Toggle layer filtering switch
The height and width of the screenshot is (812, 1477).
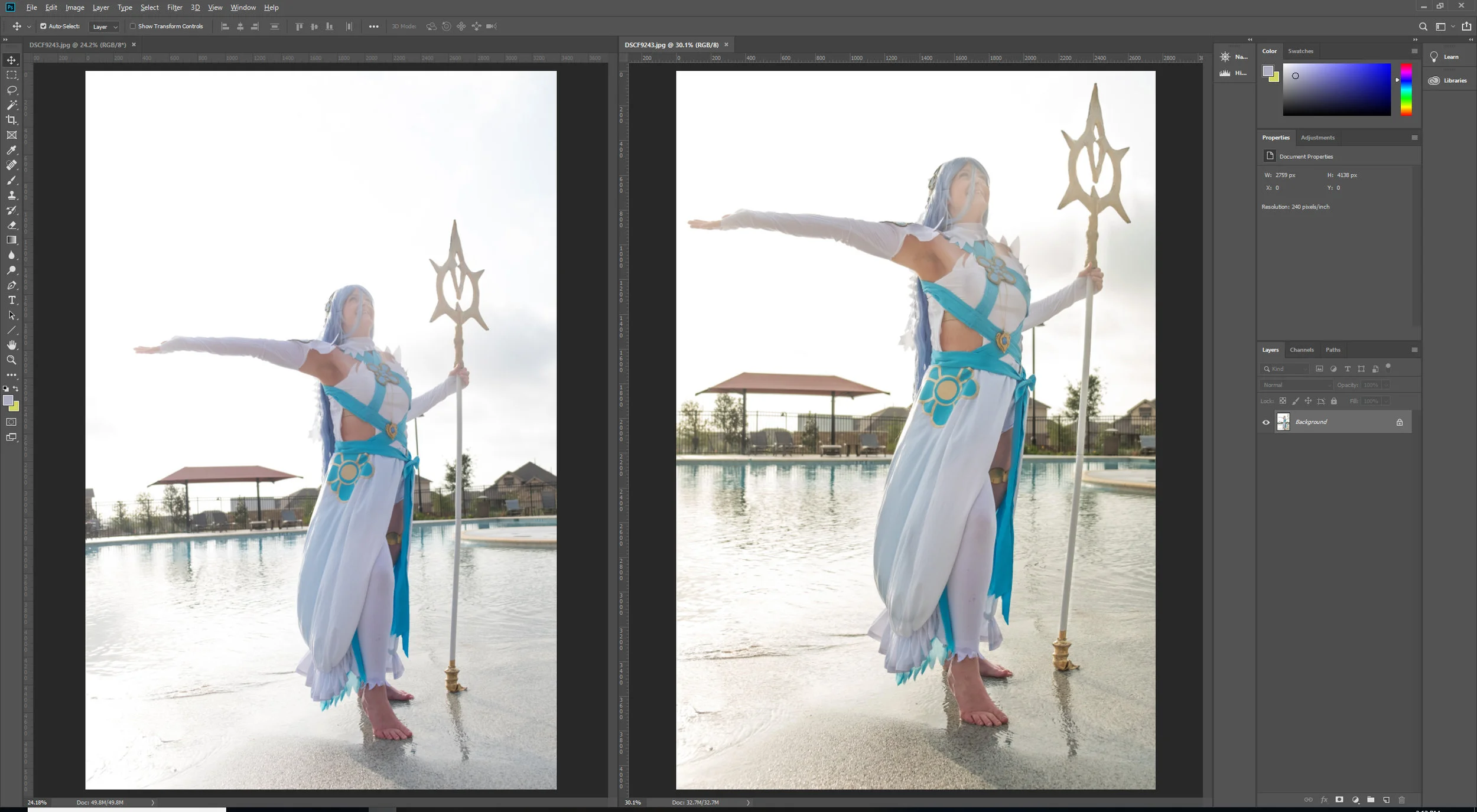1388,367
